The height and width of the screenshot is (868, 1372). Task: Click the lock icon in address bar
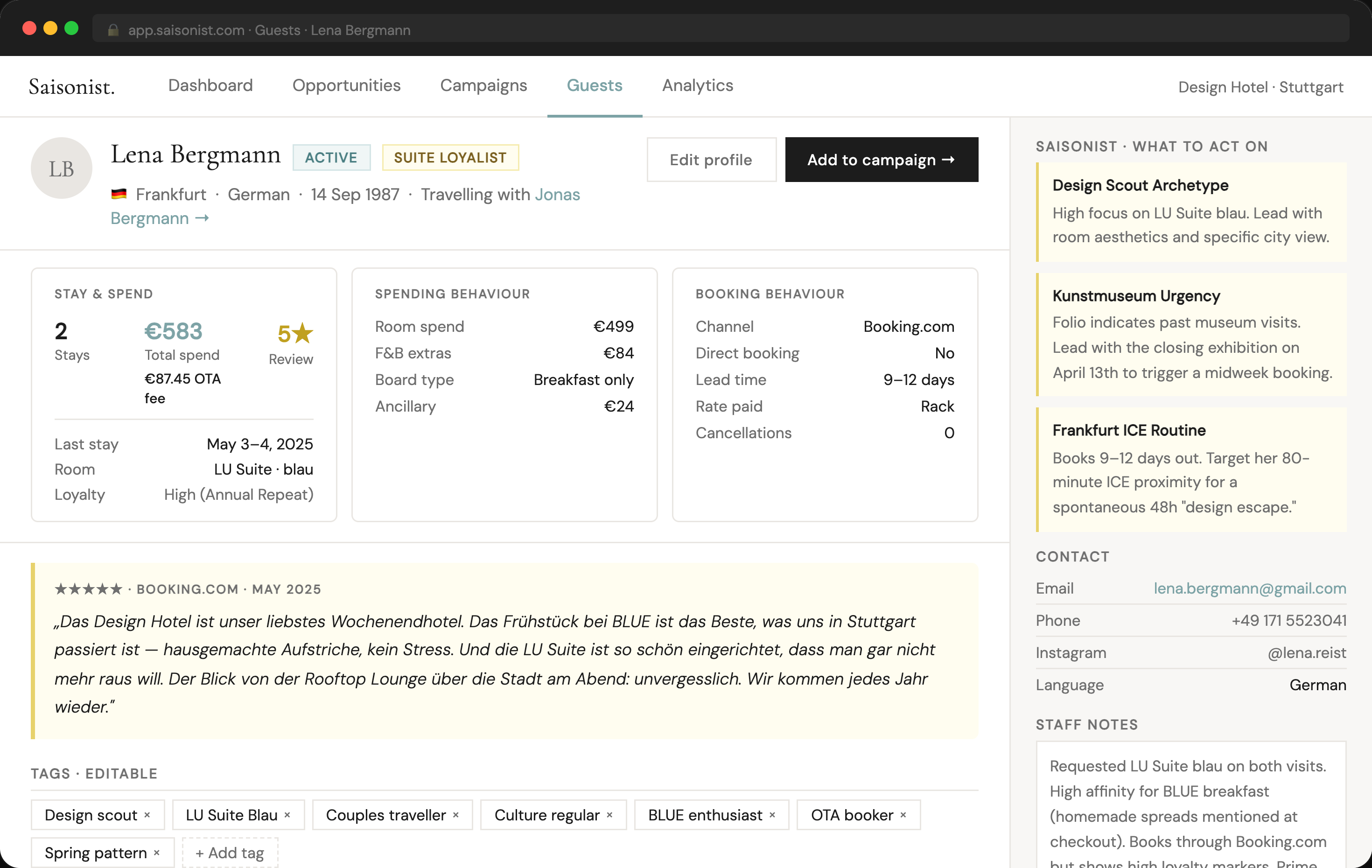113,30
